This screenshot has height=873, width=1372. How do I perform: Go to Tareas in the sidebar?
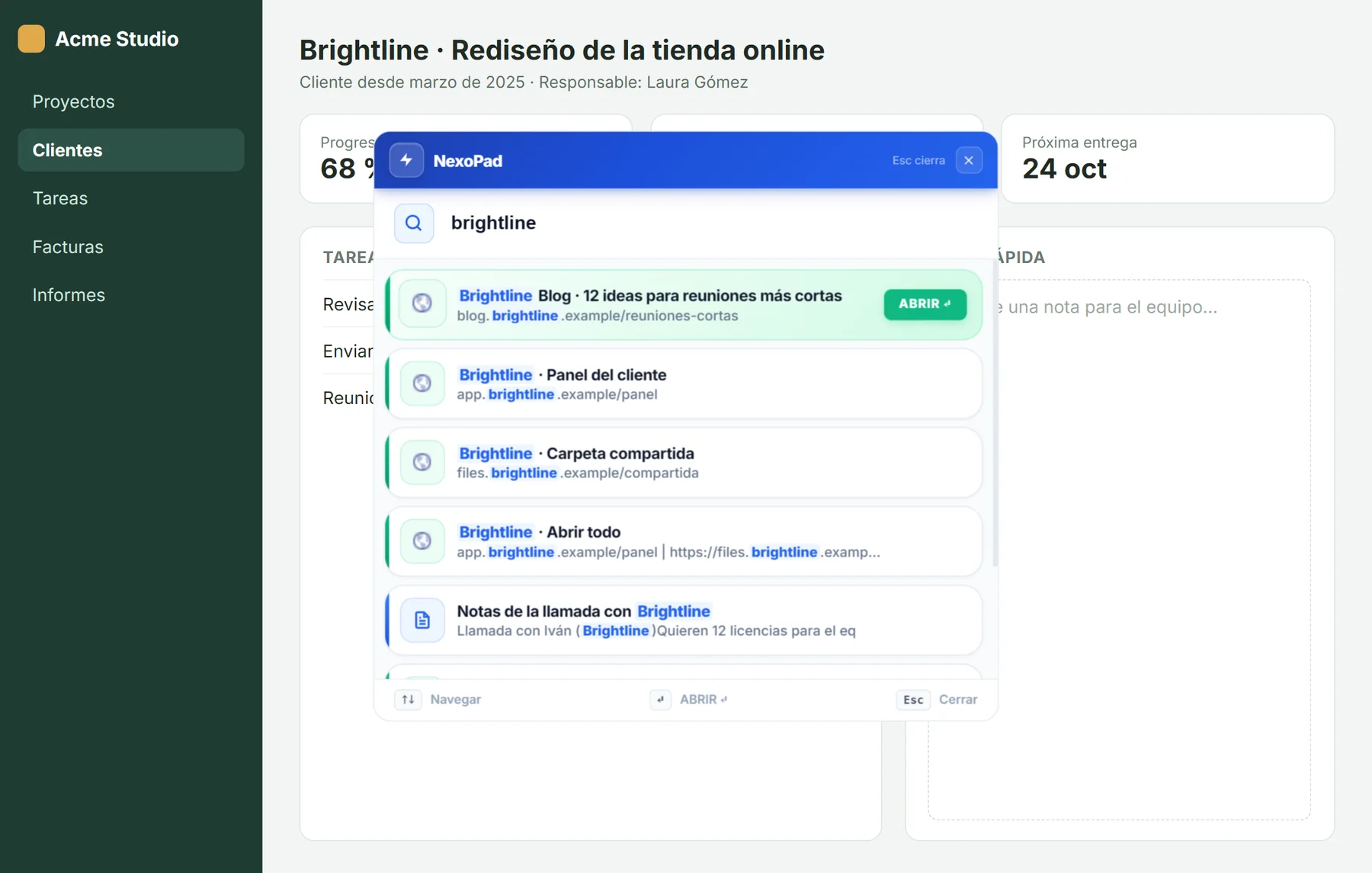pos(131,198)
